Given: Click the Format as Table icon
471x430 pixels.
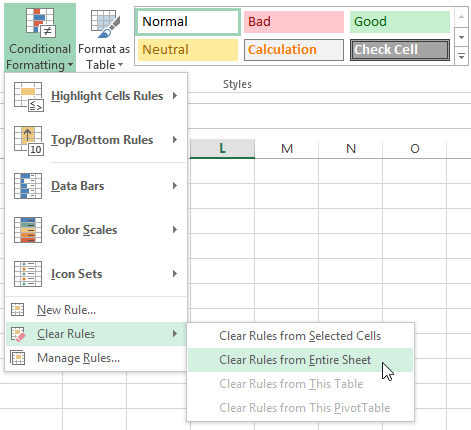Looking at the screenshot, I should click(x=105, y=23).
